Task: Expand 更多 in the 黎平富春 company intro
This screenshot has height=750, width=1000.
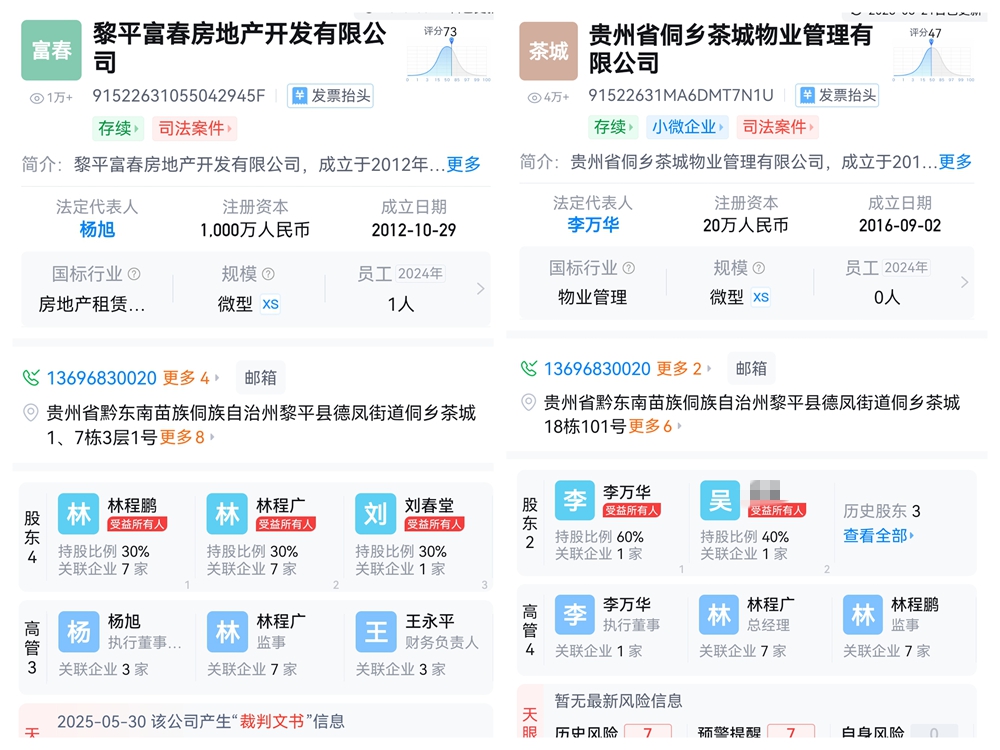Action: 463,165
